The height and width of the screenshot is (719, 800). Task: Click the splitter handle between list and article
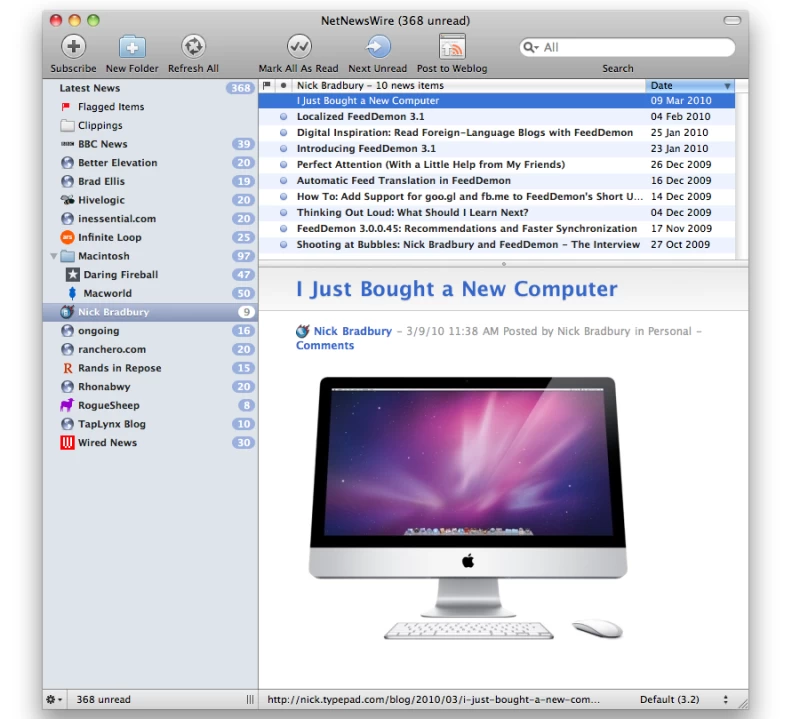pyautogui.click(x=503, y=264)
